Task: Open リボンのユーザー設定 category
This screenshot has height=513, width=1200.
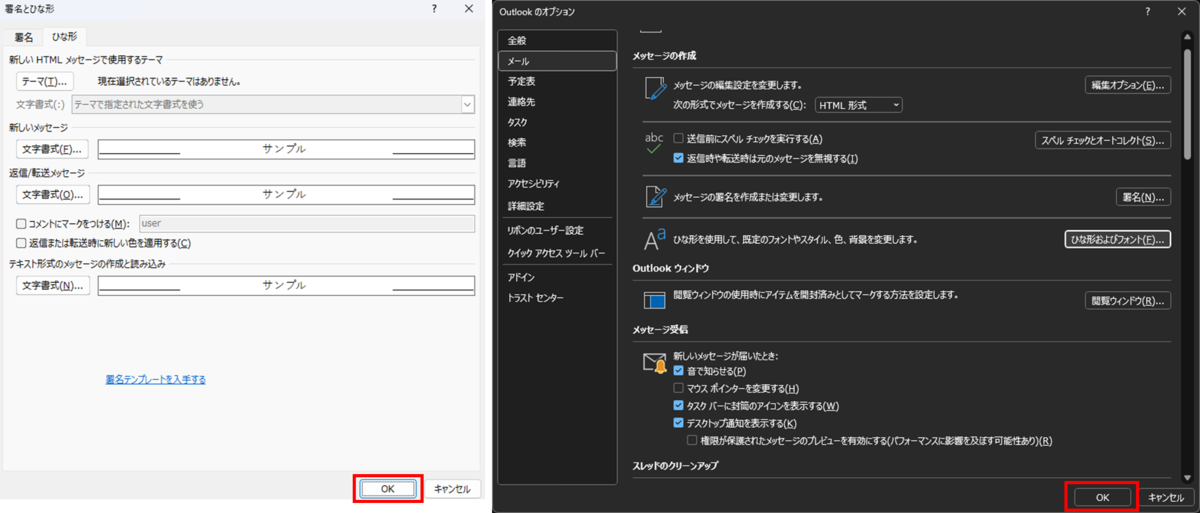Action: [557, 230]
